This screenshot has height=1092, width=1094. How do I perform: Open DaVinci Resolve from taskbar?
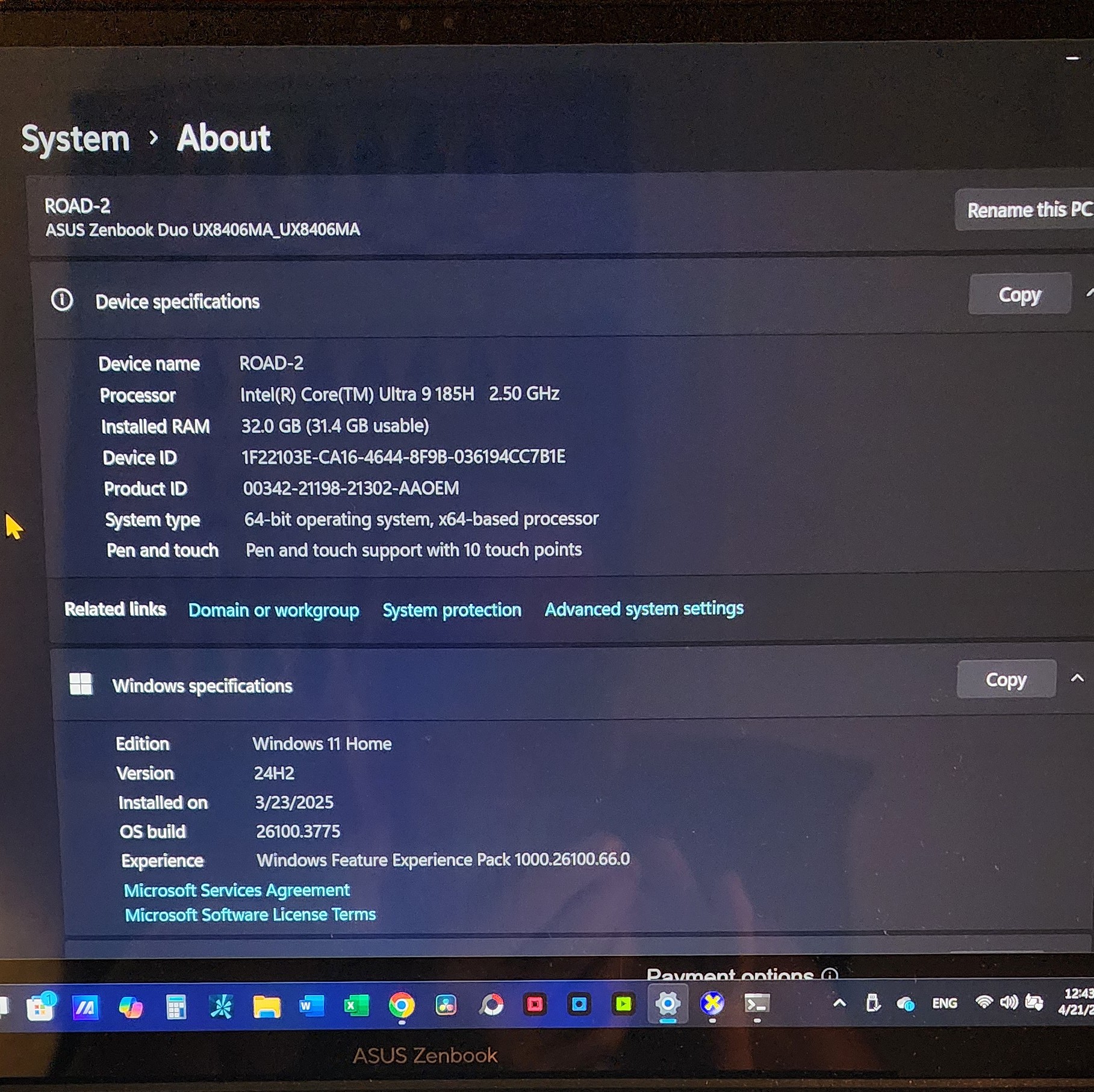pyautogui.click(x=446, y=1005)
